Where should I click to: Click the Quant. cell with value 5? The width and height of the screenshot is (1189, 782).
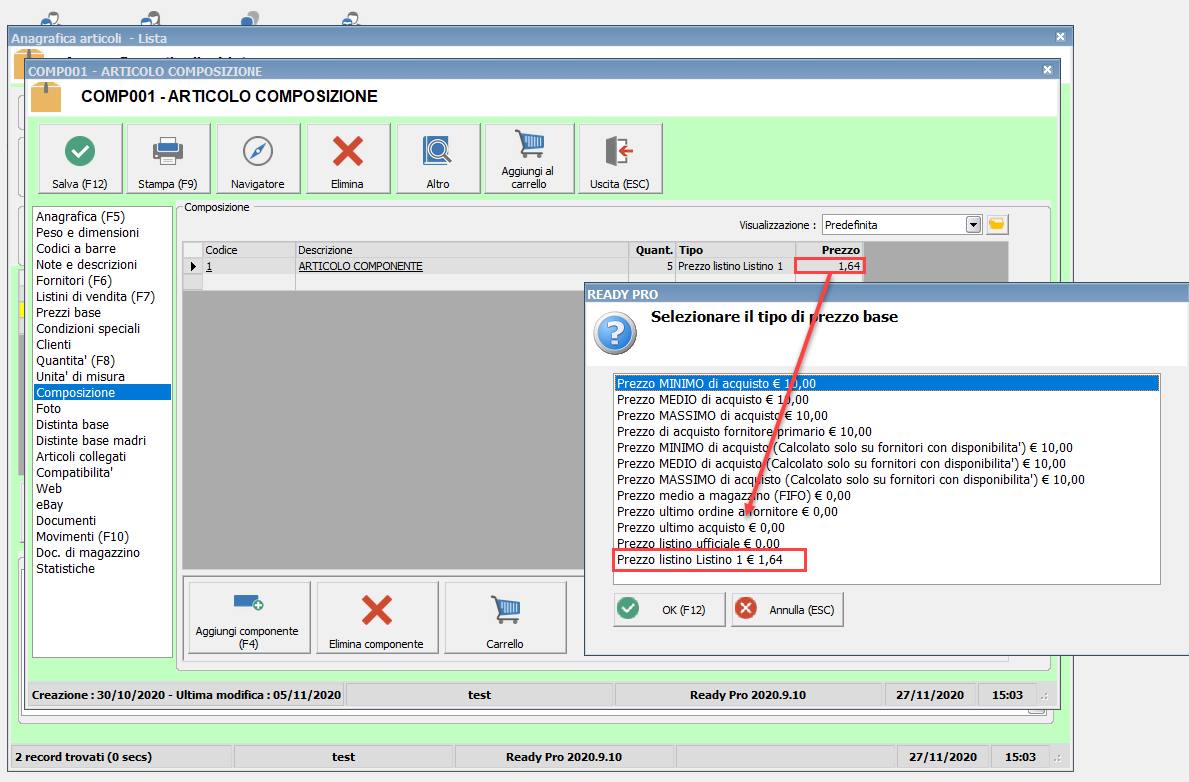(651, 266)
